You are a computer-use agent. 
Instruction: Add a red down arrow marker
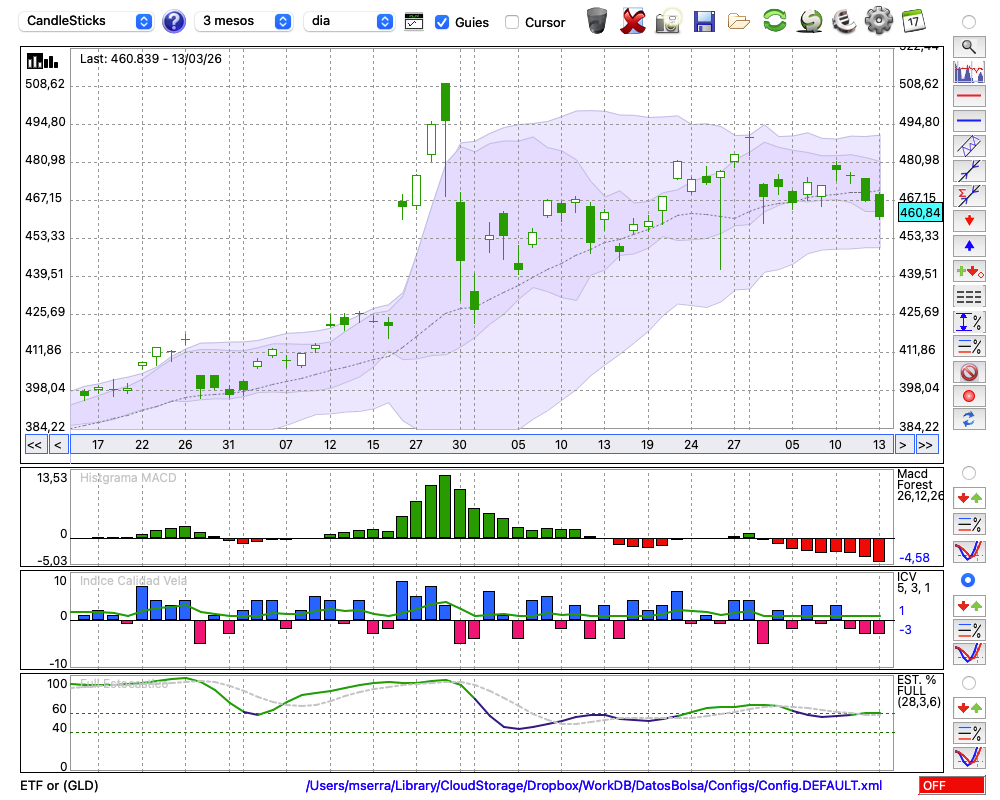tap(968, 220)
